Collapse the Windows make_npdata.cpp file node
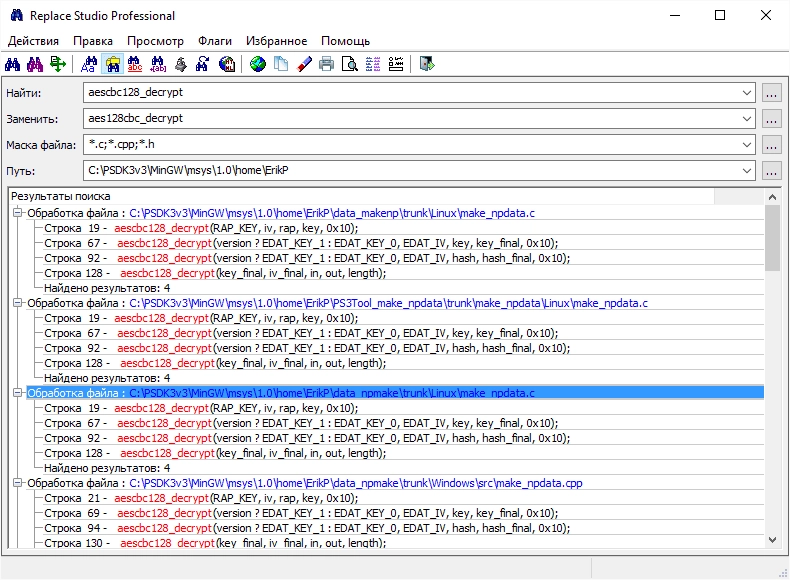This screenshot has height=580, width=790. pos(18,483)
